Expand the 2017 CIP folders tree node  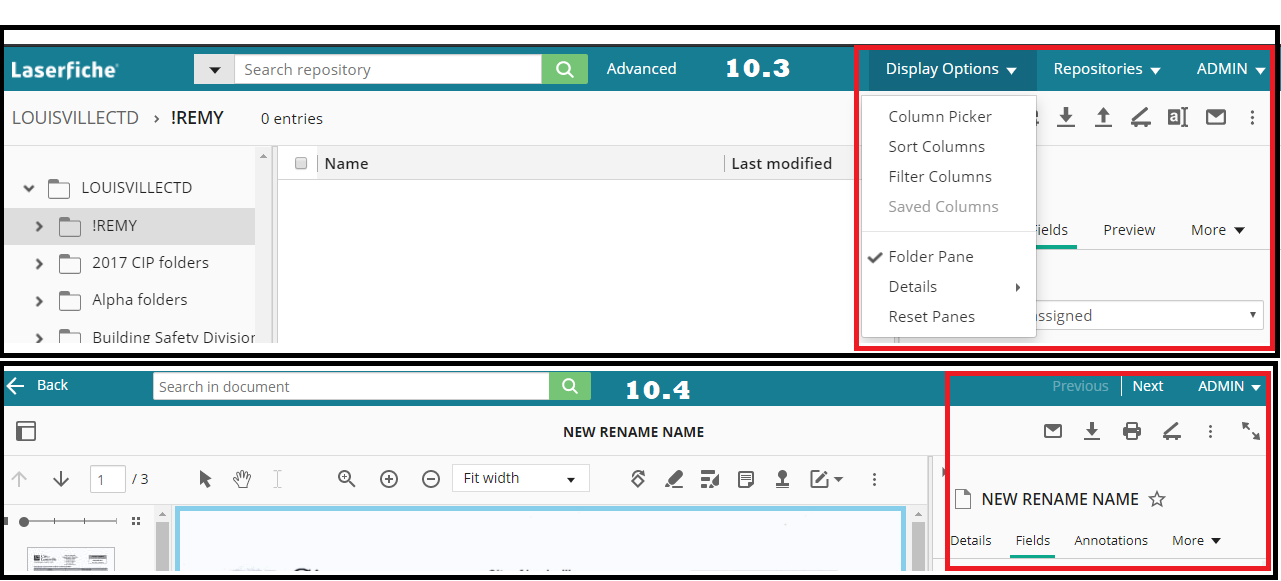[x=39, y=264]
